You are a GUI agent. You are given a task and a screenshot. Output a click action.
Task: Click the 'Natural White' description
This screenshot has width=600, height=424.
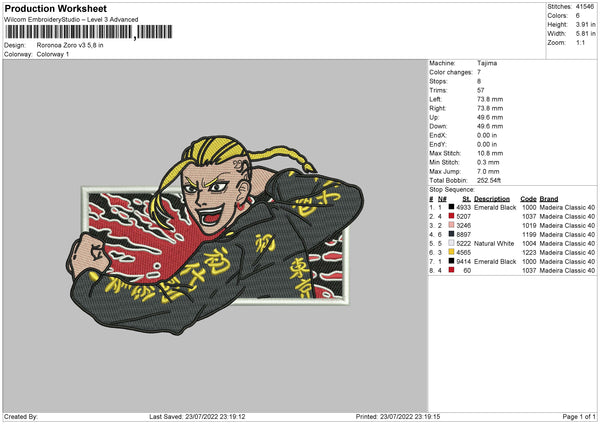(494, 243)
